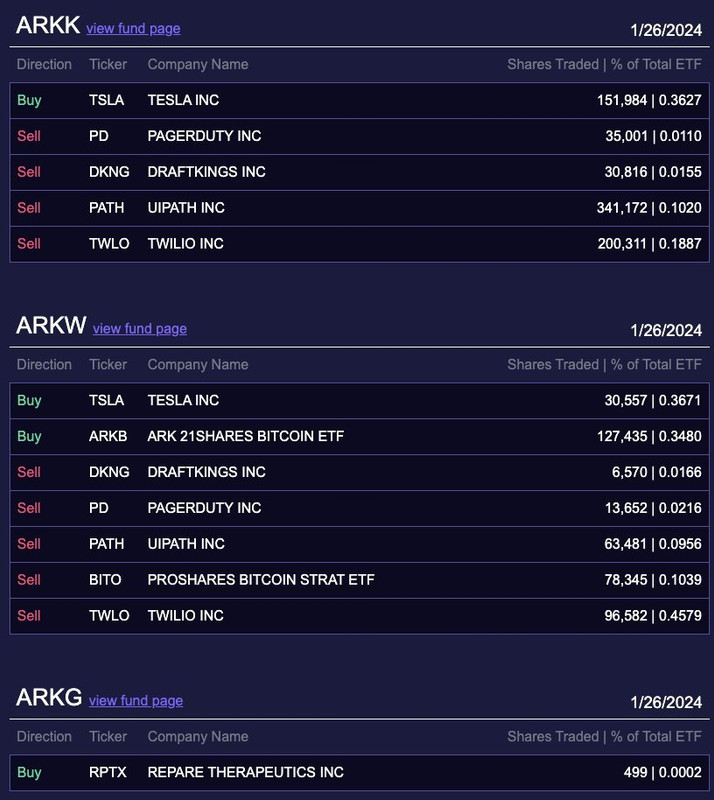Select the TSLA buy row in ARKK
This screenshot has height=800, width=714.
pos(359,101)
